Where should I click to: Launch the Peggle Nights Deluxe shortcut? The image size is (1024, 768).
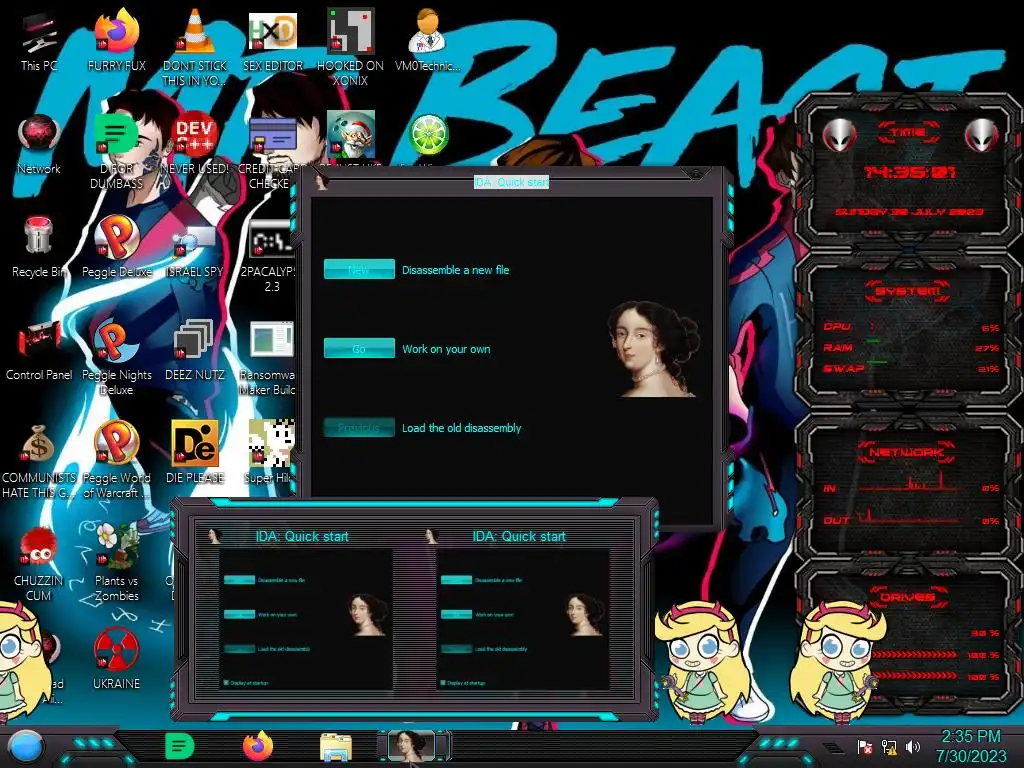tap(116, 357)
